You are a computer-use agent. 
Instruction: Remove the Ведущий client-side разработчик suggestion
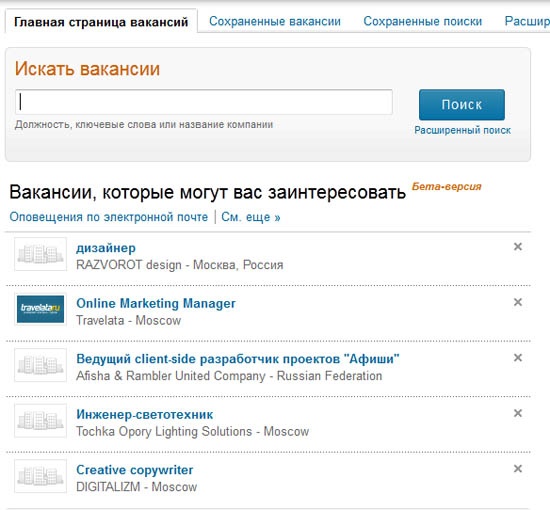coord(518,358)
